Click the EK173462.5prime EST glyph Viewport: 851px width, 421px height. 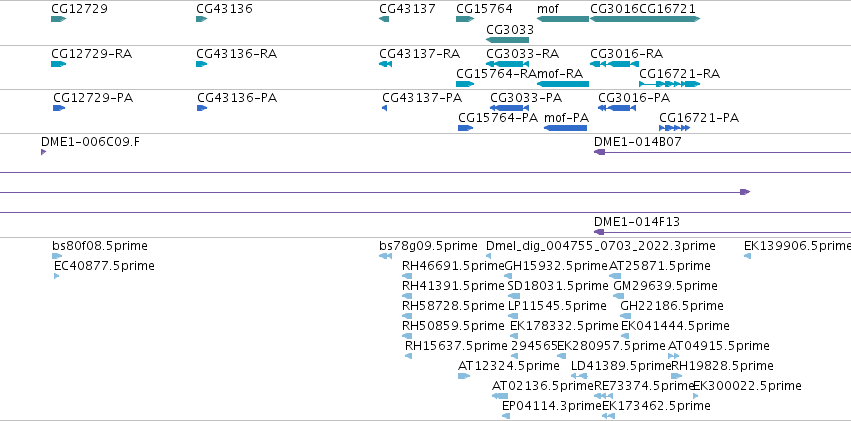pos(608,416)
